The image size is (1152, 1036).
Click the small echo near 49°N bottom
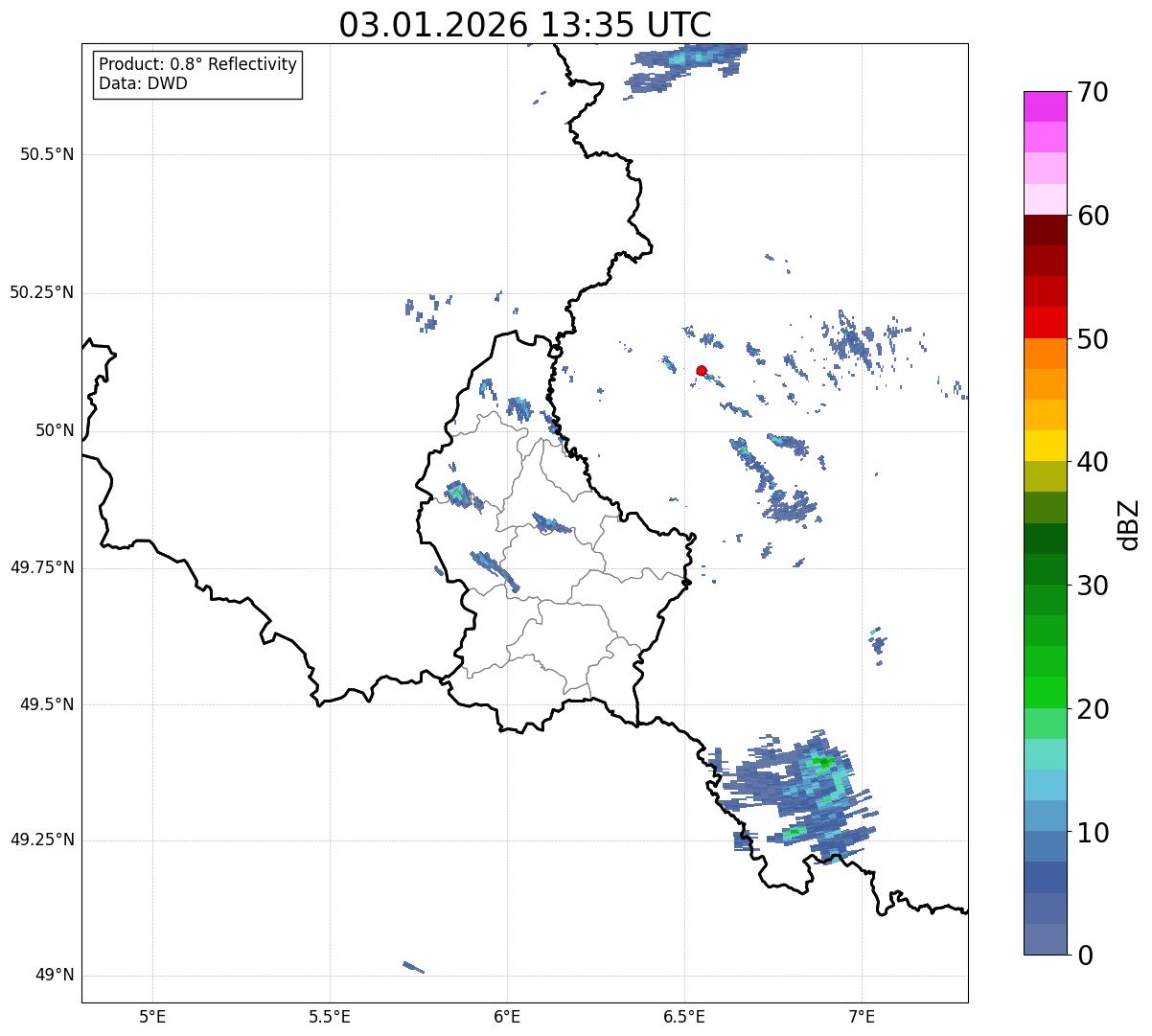[413, 967]
